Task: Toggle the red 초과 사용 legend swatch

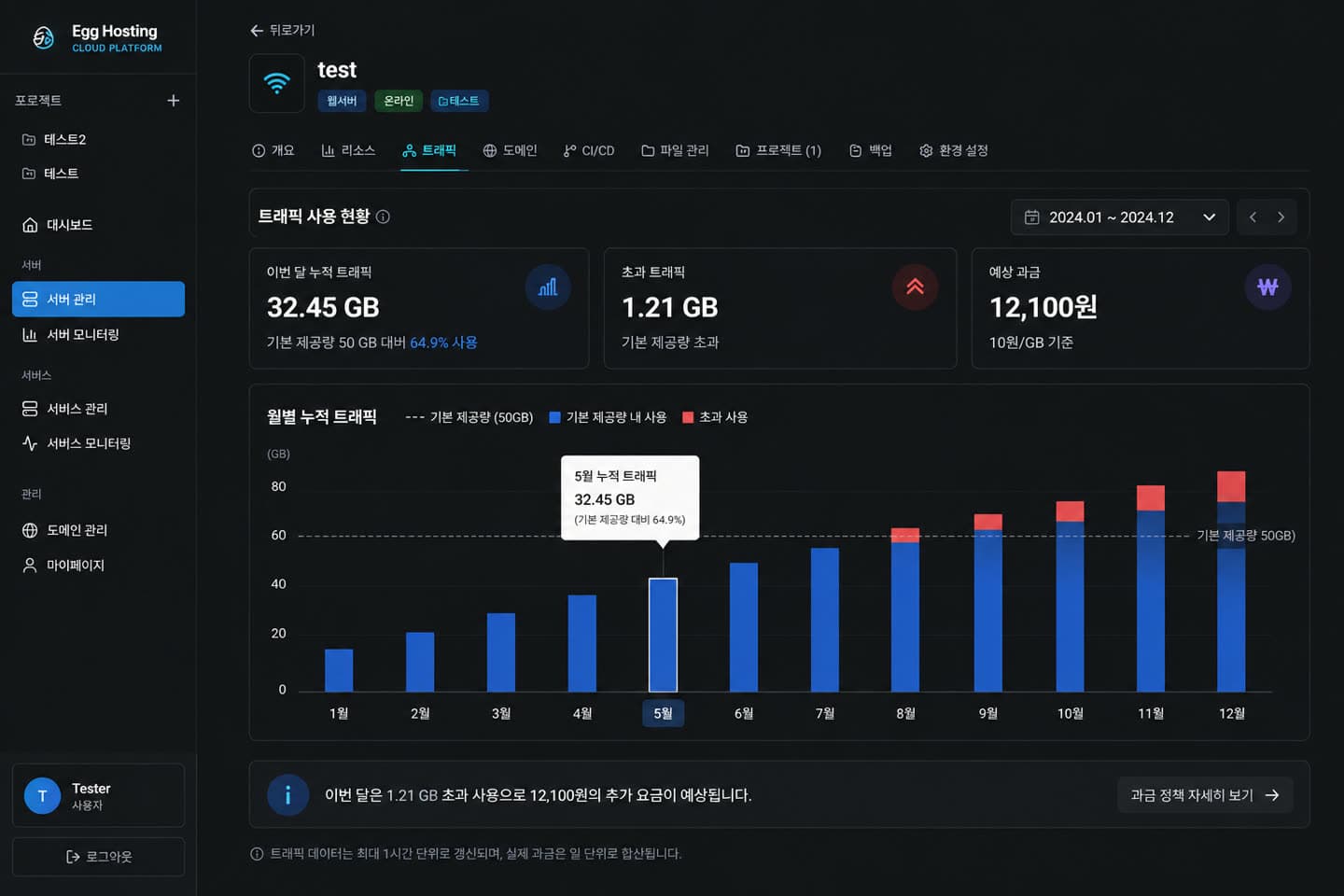Action: [688, 417]
